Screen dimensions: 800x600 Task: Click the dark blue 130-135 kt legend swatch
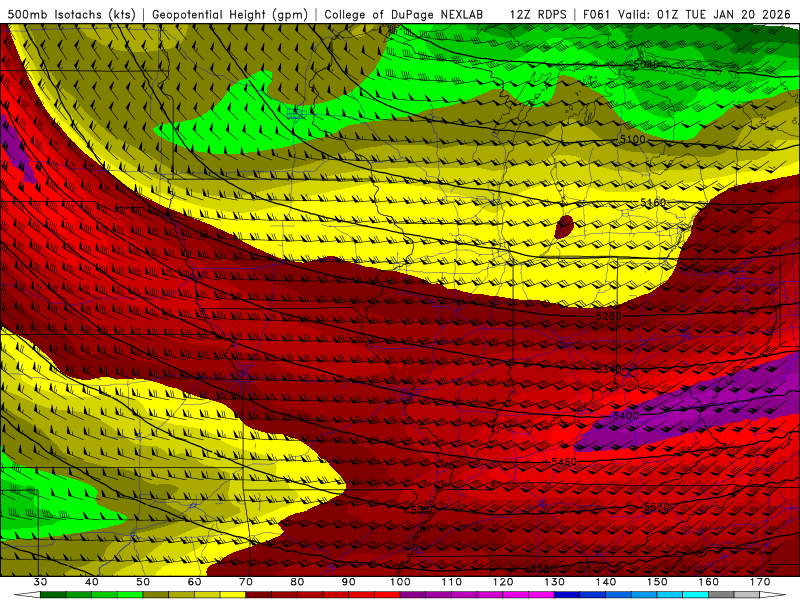(567, 595)
